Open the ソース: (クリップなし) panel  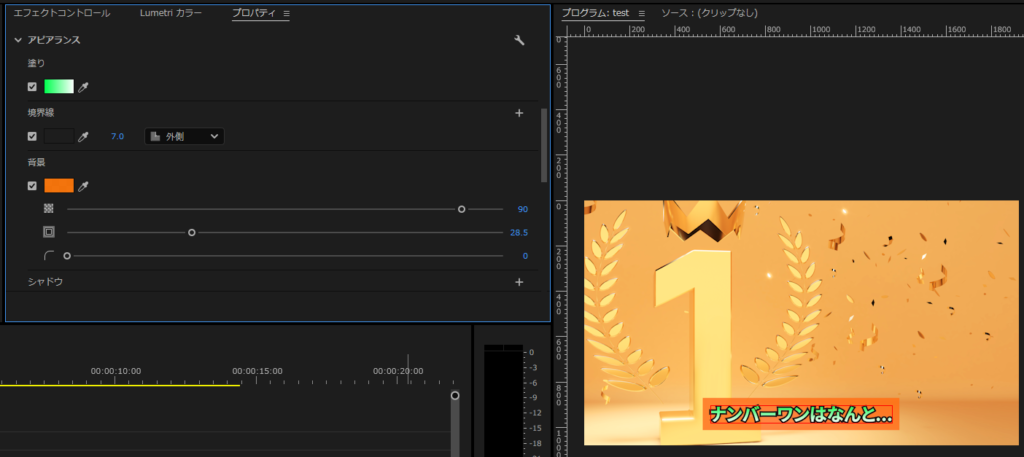click(x=709, y=13)
